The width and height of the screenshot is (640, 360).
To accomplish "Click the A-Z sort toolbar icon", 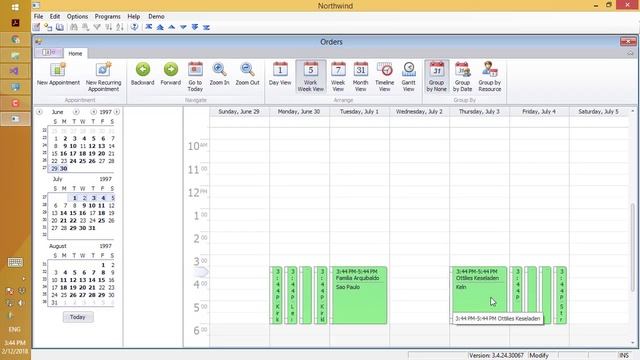I will click(x=120, y=27).
